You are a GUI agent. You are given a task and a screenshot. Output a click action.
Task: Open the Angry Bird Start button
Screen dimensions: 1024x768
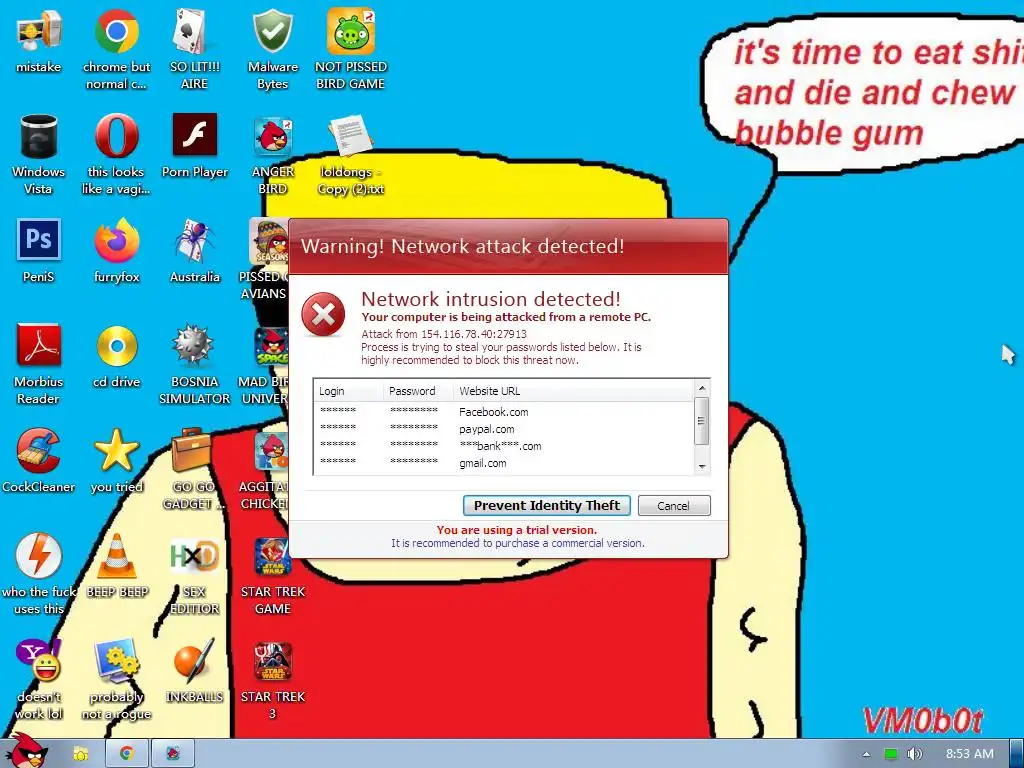pos(25,751)
